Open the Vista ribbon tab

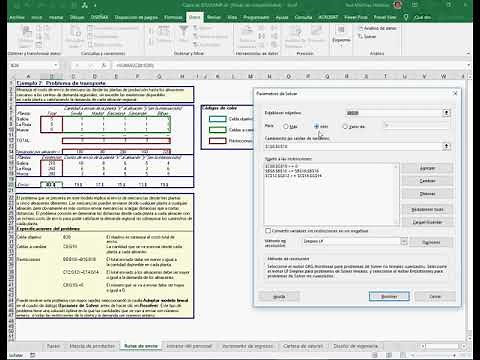[232, 17]
